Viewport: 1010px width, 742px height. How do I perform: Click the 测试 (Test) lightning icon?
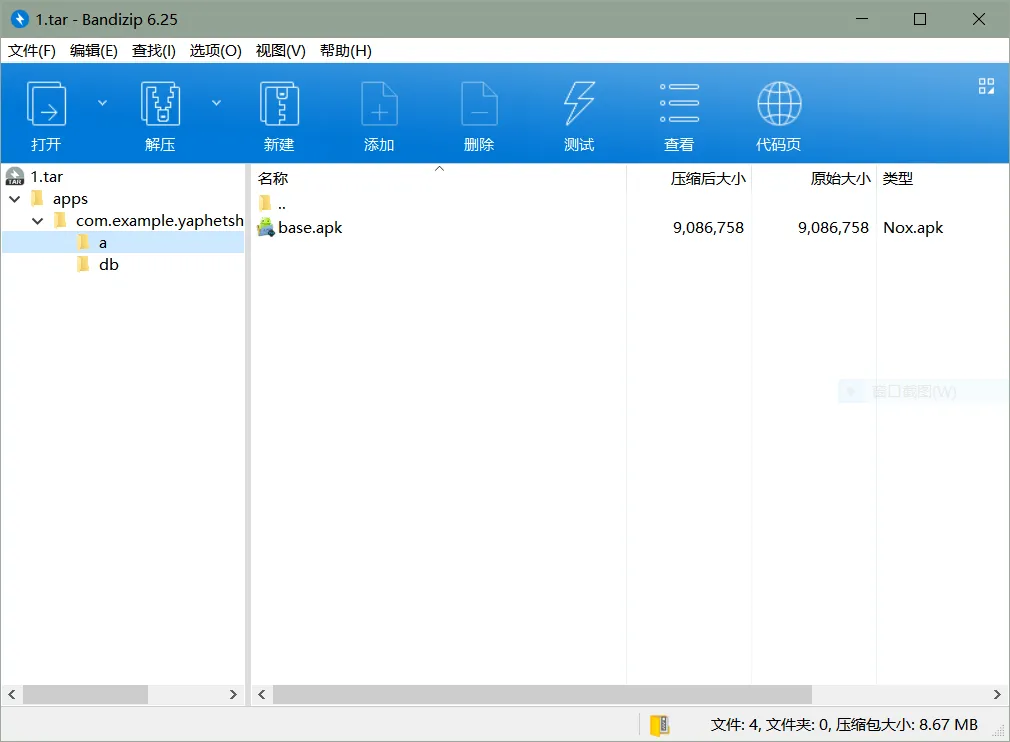(x=579, y=103)
